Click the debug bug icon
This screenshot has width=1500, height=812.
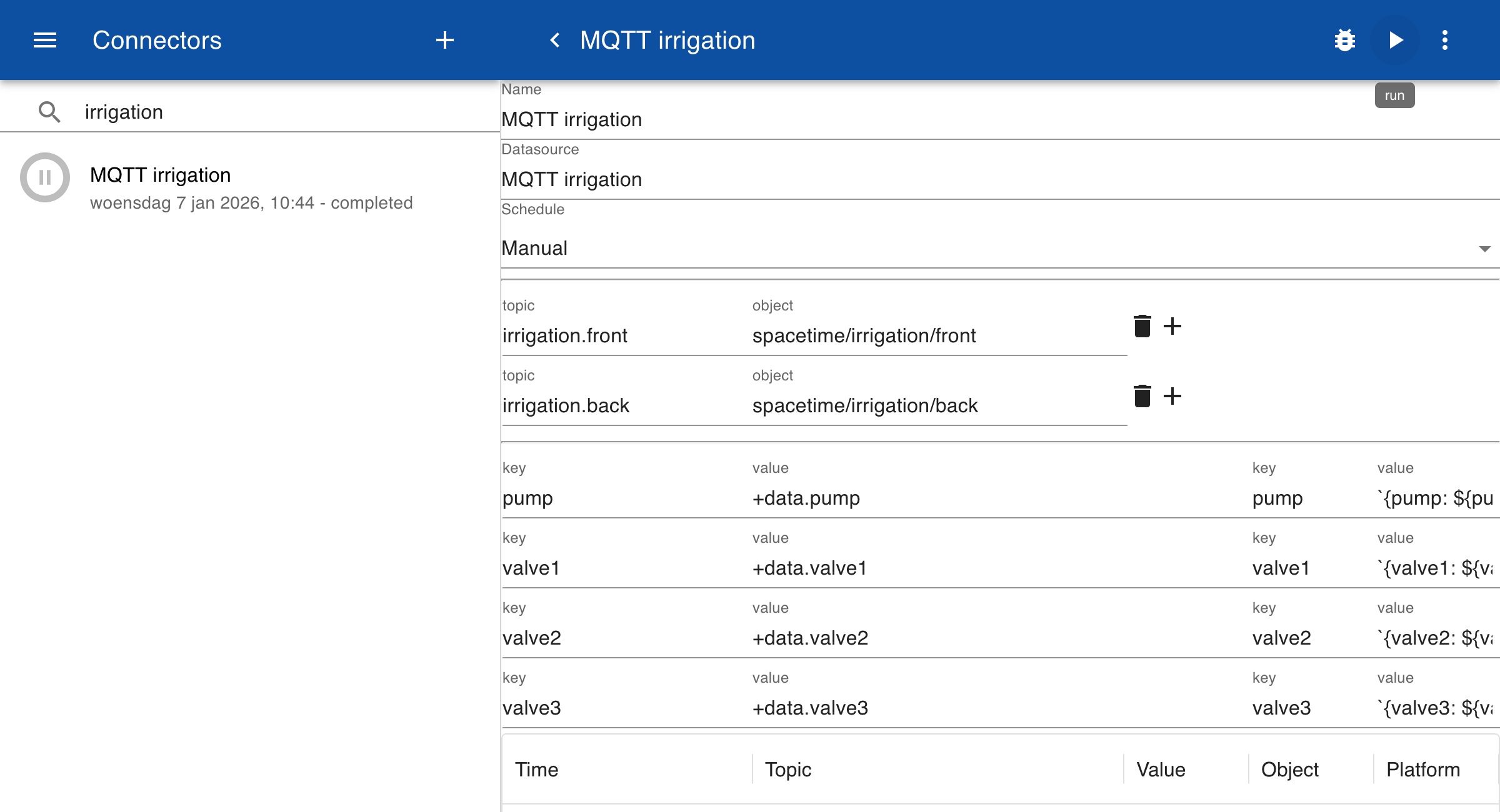click(1344, 41)
